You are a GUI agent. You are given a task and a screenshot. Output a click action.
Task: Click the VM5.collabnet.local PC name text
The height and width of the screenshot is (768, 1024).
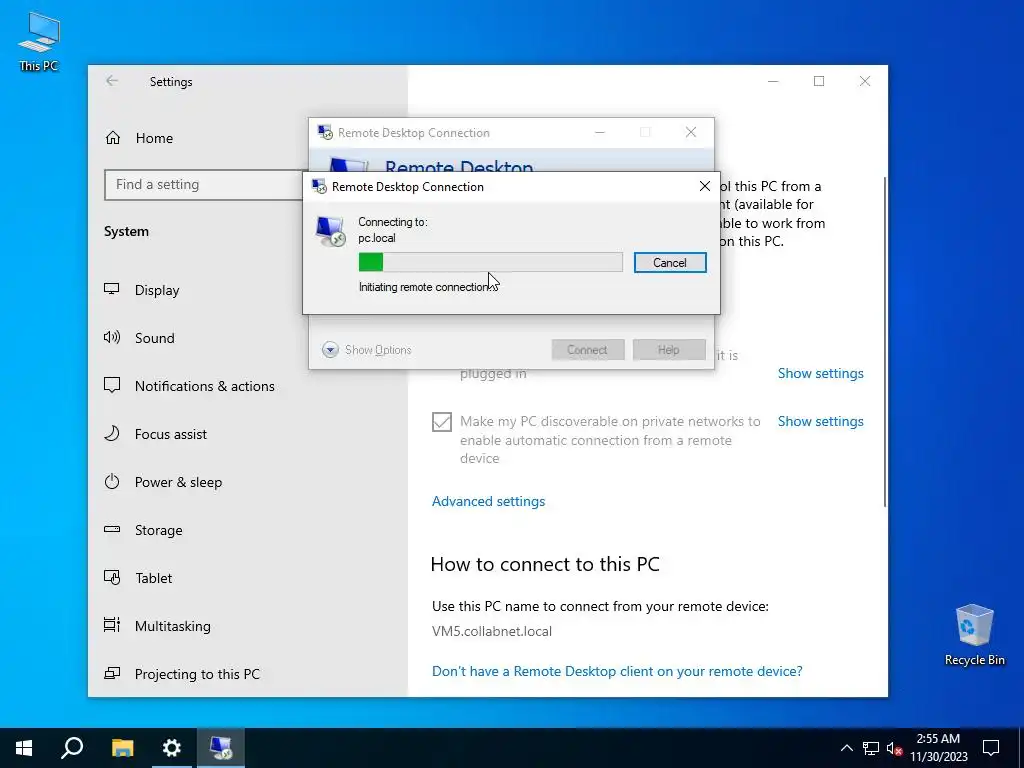[492, 632]
